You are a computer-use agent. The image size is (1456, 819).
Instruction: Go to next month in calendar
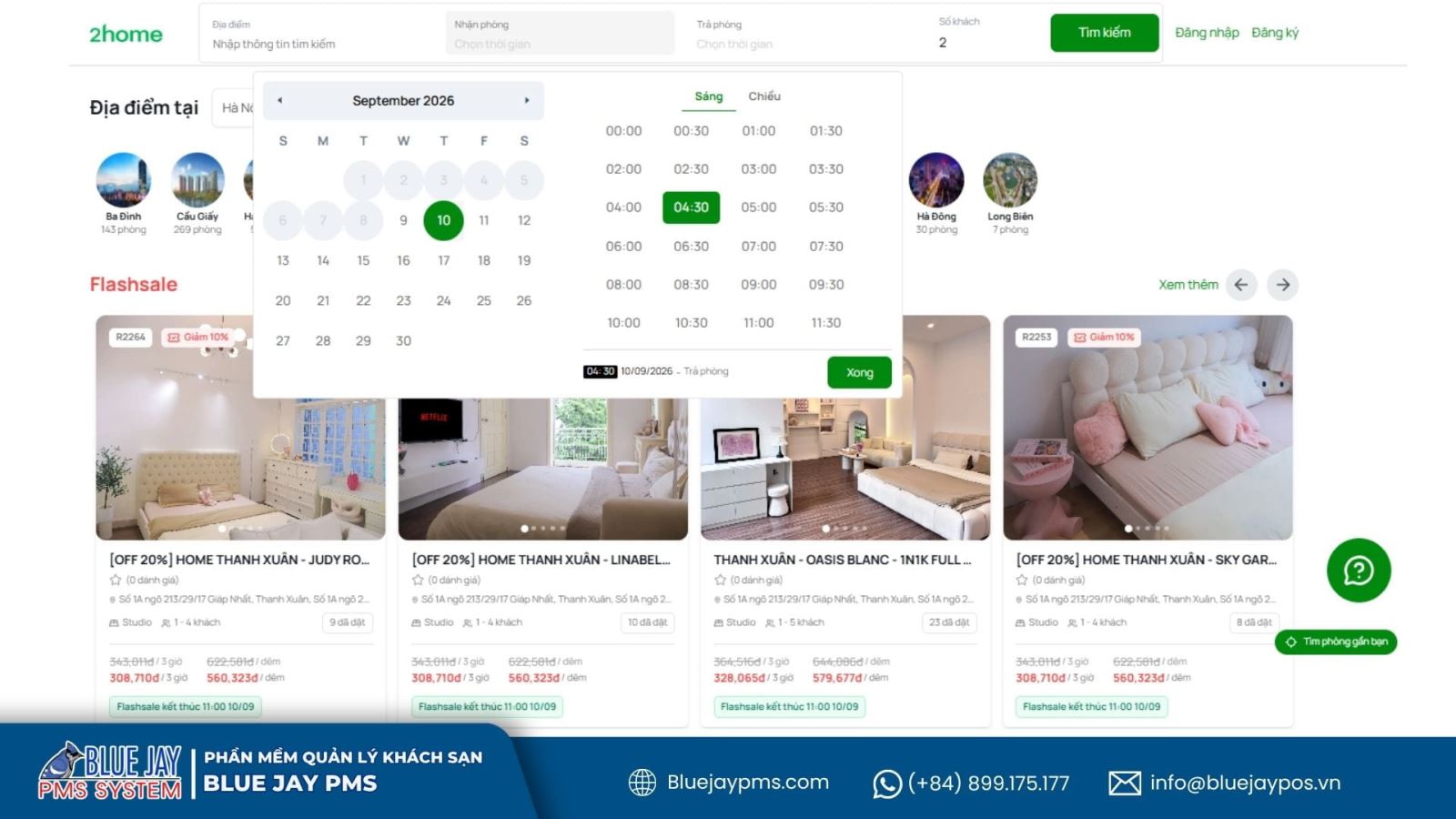526,100
